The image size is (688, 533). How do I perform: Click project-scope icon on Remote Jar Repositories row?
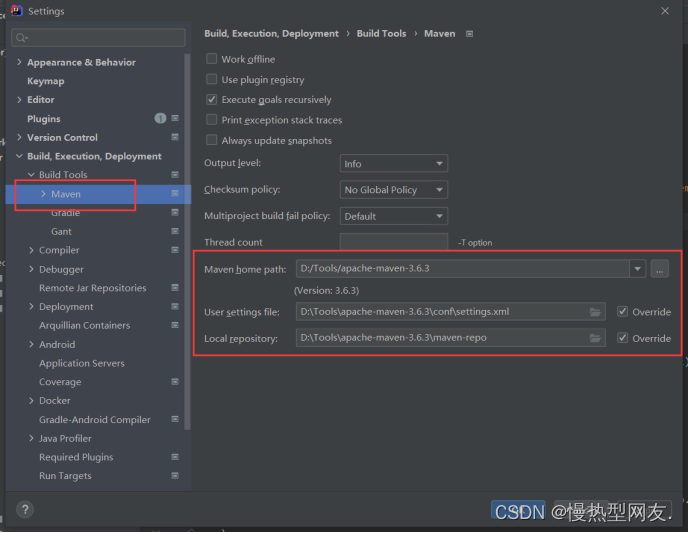coord(175,288)
